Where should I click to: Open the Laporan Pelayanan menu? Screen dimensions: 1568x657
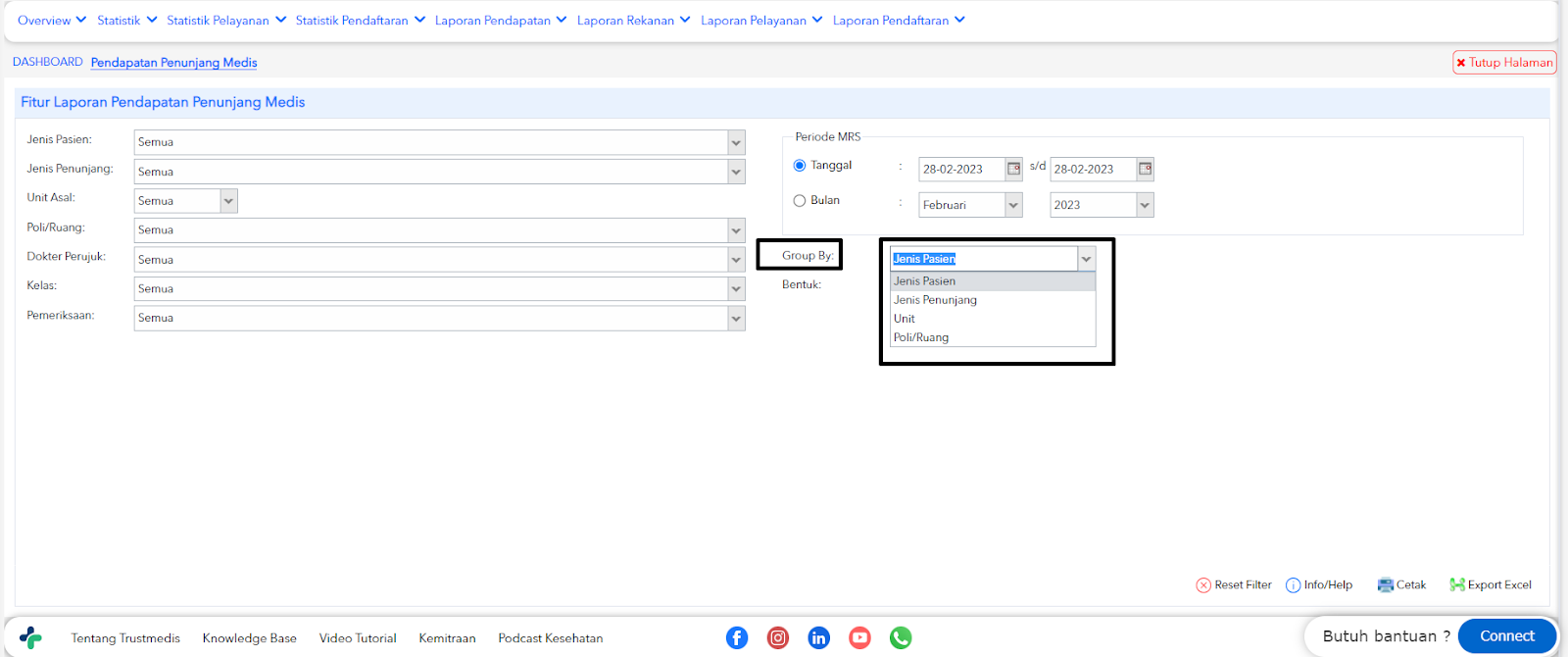pos(761,20)
